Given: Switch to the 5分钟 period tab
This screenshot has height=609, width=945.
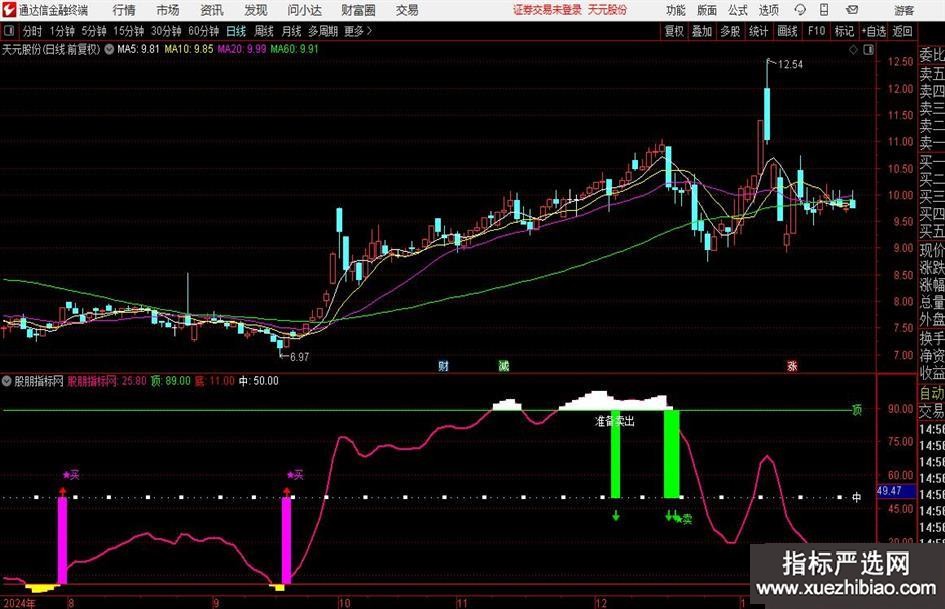Looking at the screenshot, I should [x=93, y=31].
